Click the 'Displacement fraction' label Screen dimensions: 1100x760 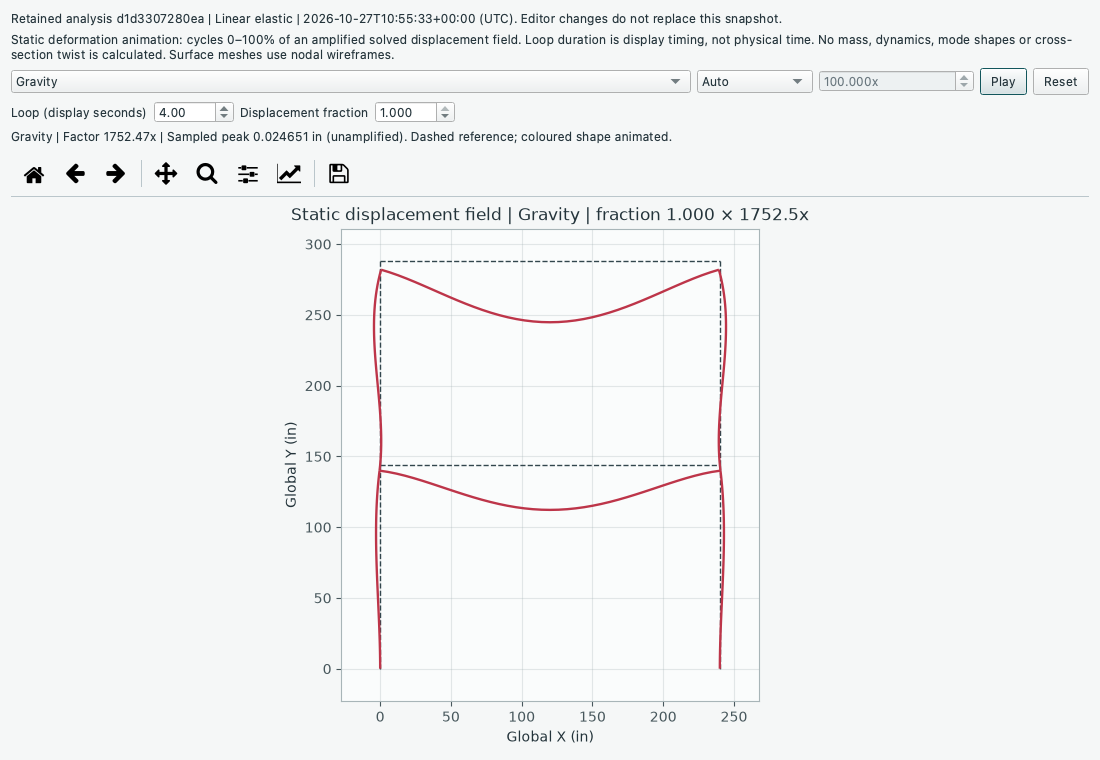point(304,112)
